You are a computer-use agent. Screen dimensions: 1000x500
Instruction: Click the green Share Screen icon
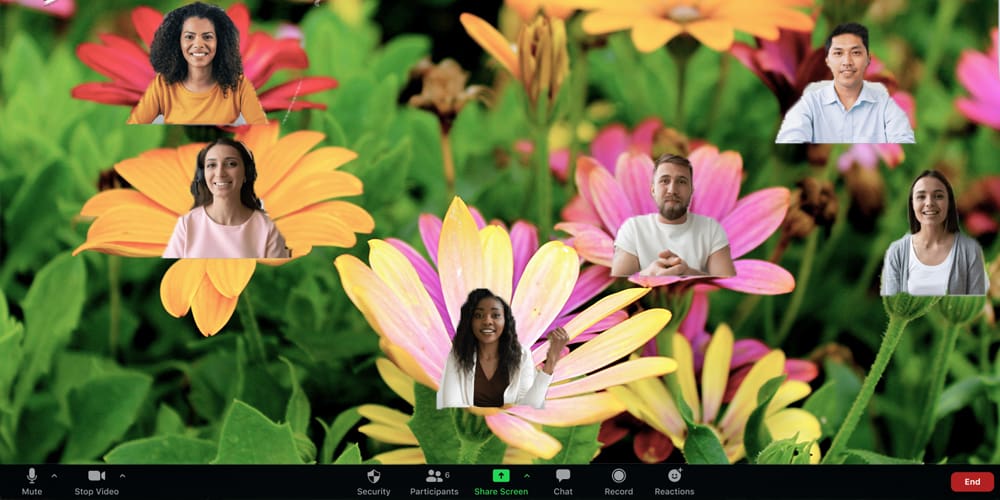pyautogui.click(x=501, y=476)
